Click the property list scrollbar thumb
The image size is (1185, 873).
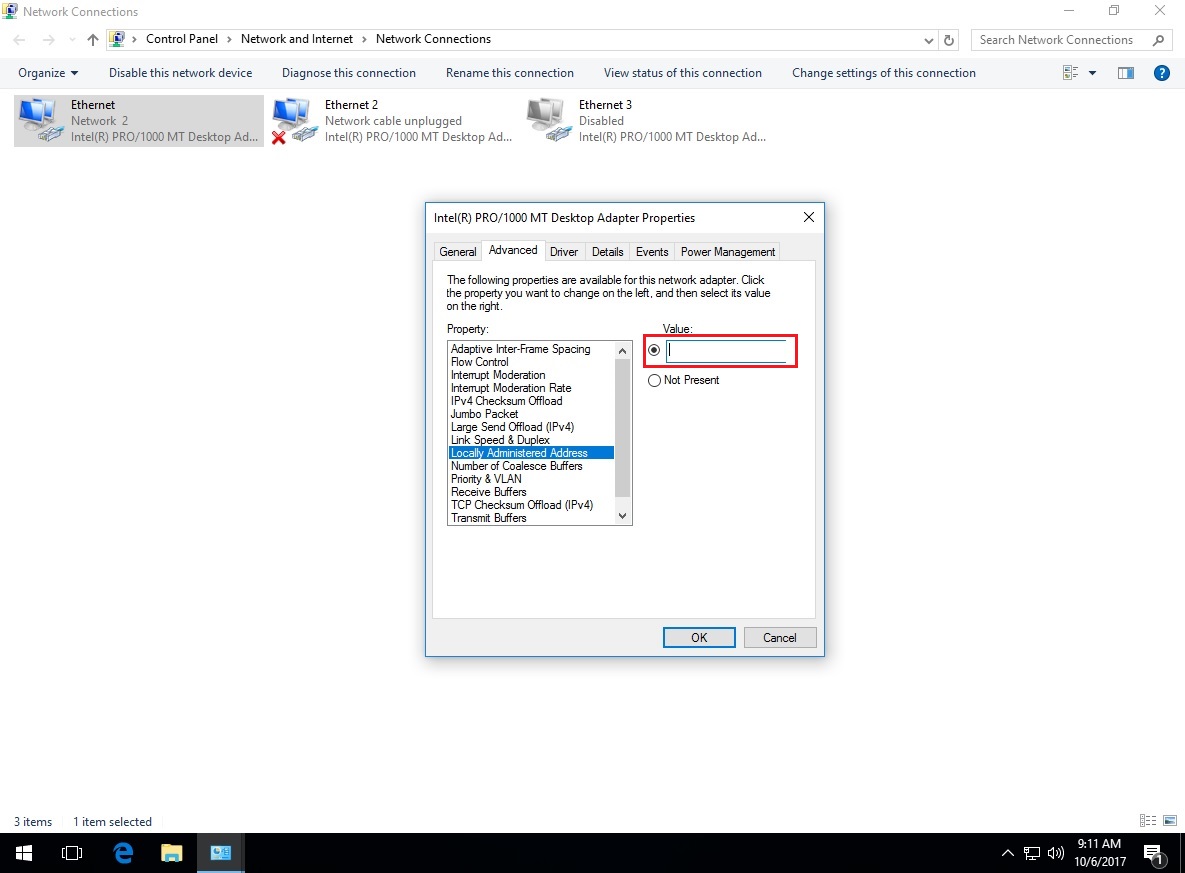623,428
